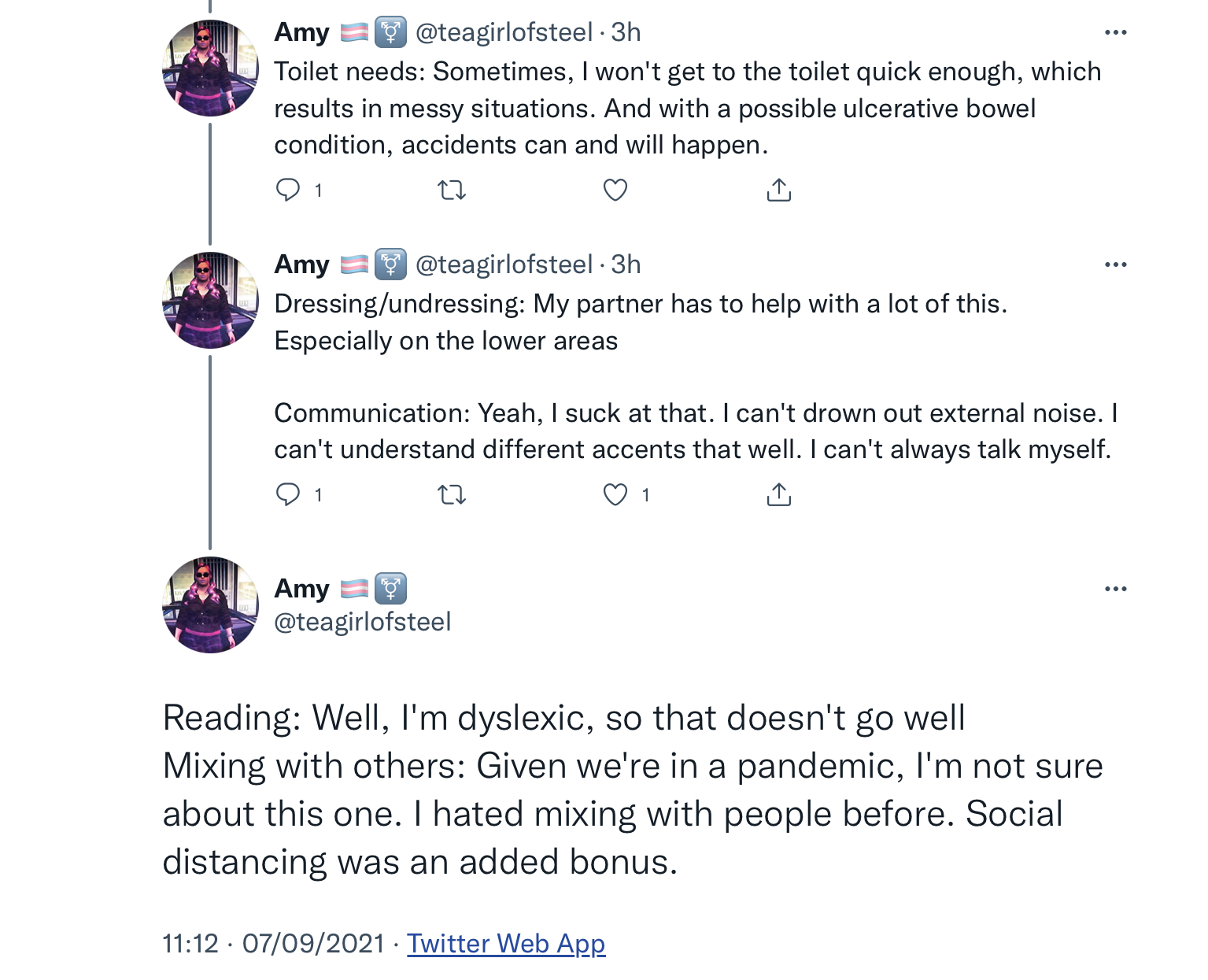Click Amy's display name on the reading tweet
The height and width of the screenshot is (980, 1208).
click(302, 589)
